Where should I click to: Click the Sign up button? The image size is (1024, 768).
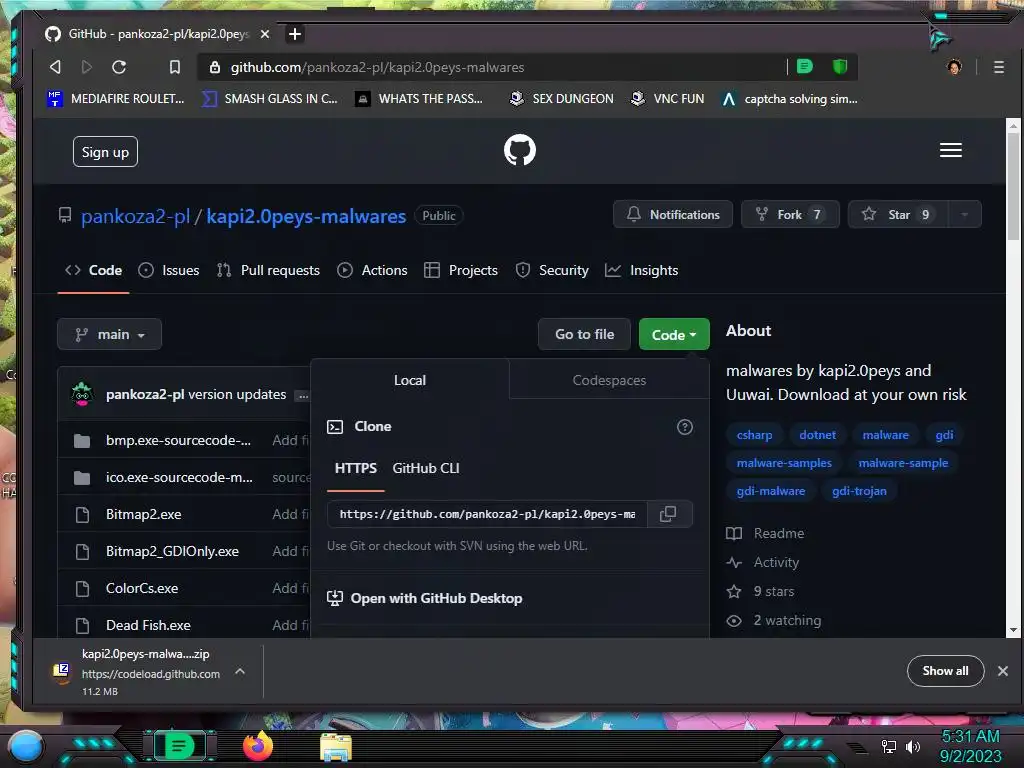tap(105, 152)
